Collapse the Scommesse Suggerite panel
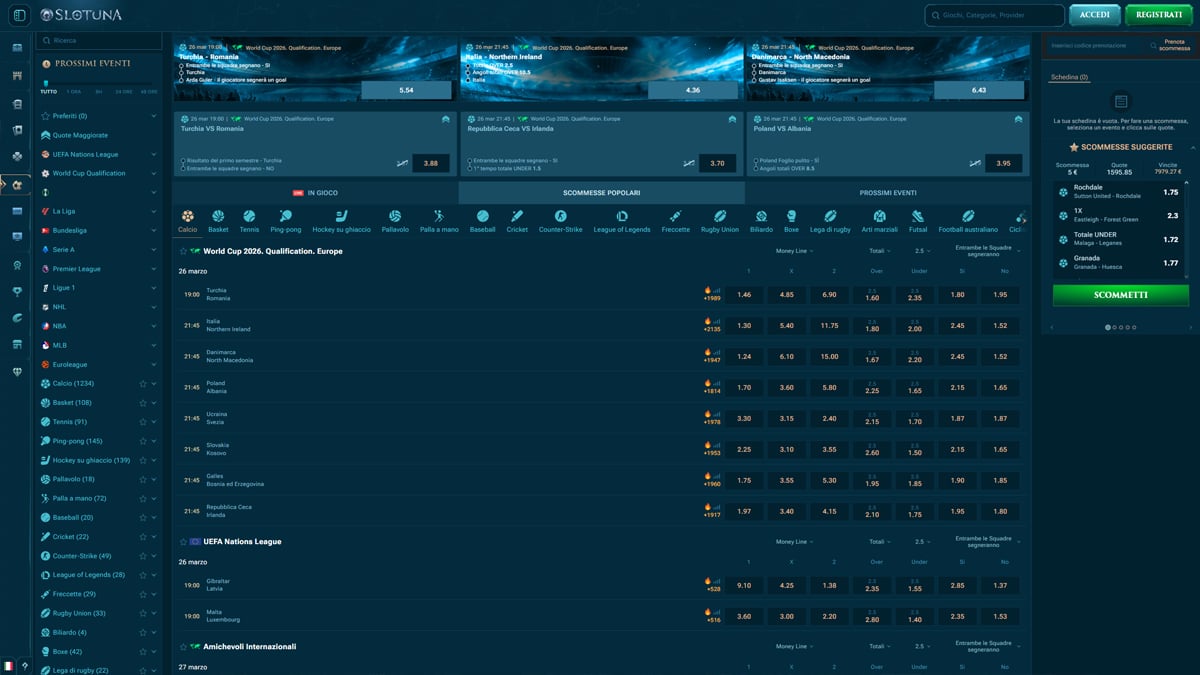1200x675 pixels. [x=1192, y=147]
